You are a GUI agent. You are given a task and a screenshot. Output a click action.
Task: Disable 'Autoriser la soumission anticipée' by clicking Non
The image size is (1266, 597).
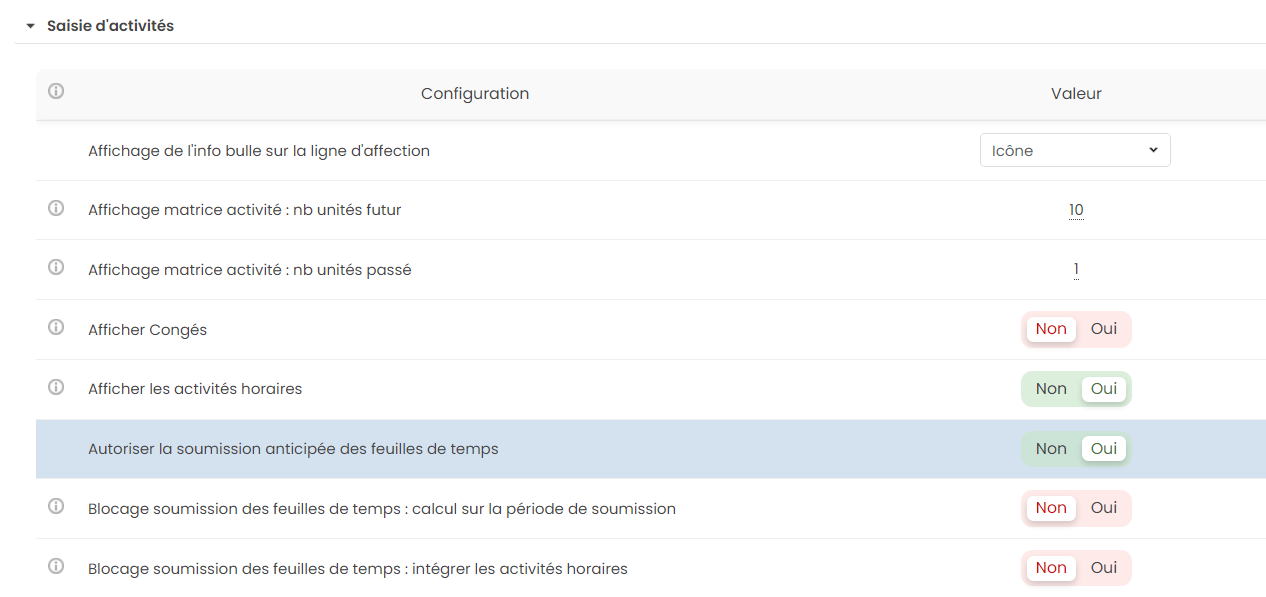pyautogui.click(x=1050, y=449)
